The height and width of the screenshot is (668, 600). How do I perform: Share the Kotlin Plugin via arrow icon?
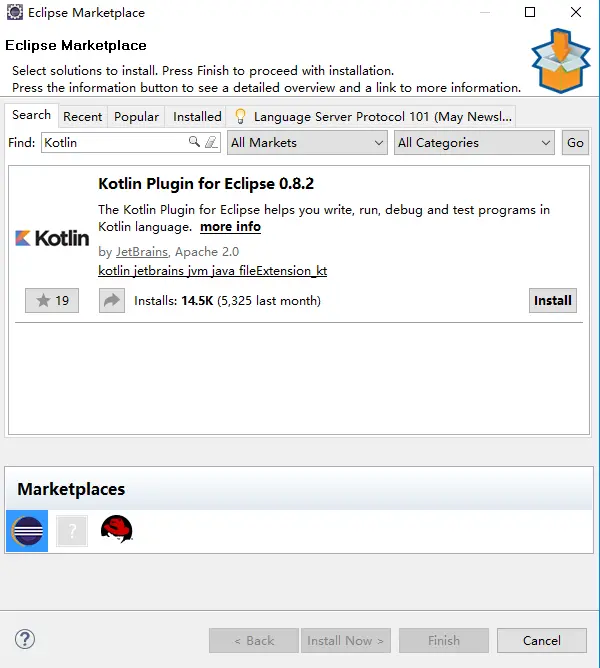click(x=112, y=300)
